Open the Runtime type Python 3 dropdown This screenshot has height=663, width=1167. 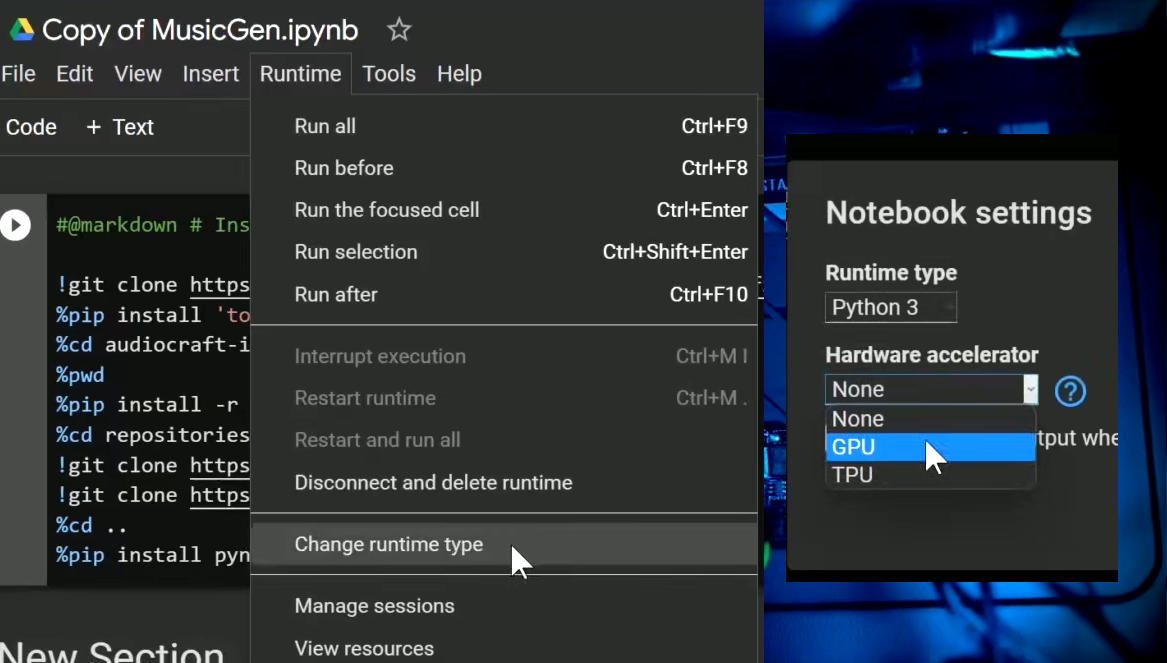click(890, 307)
